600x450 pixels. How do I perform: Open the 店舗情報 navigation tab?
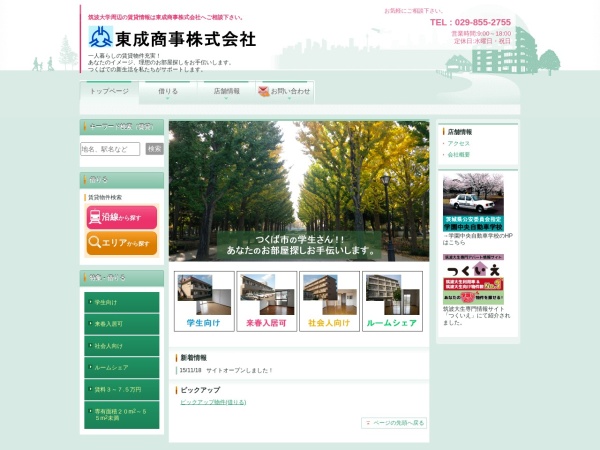(x=227, y=92)
